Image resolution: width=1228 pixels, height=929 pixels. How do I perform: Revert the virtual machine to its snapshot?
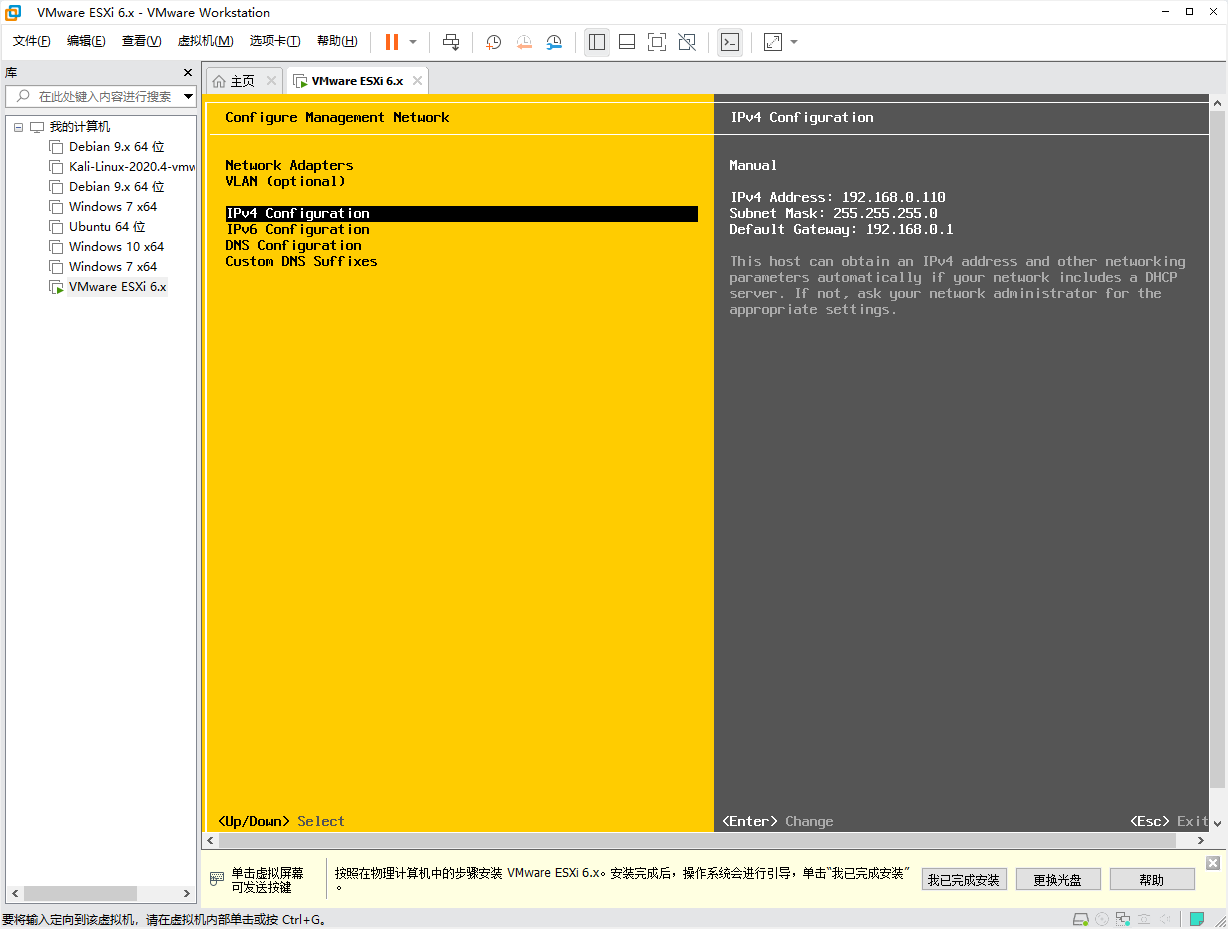pos(524,42)
